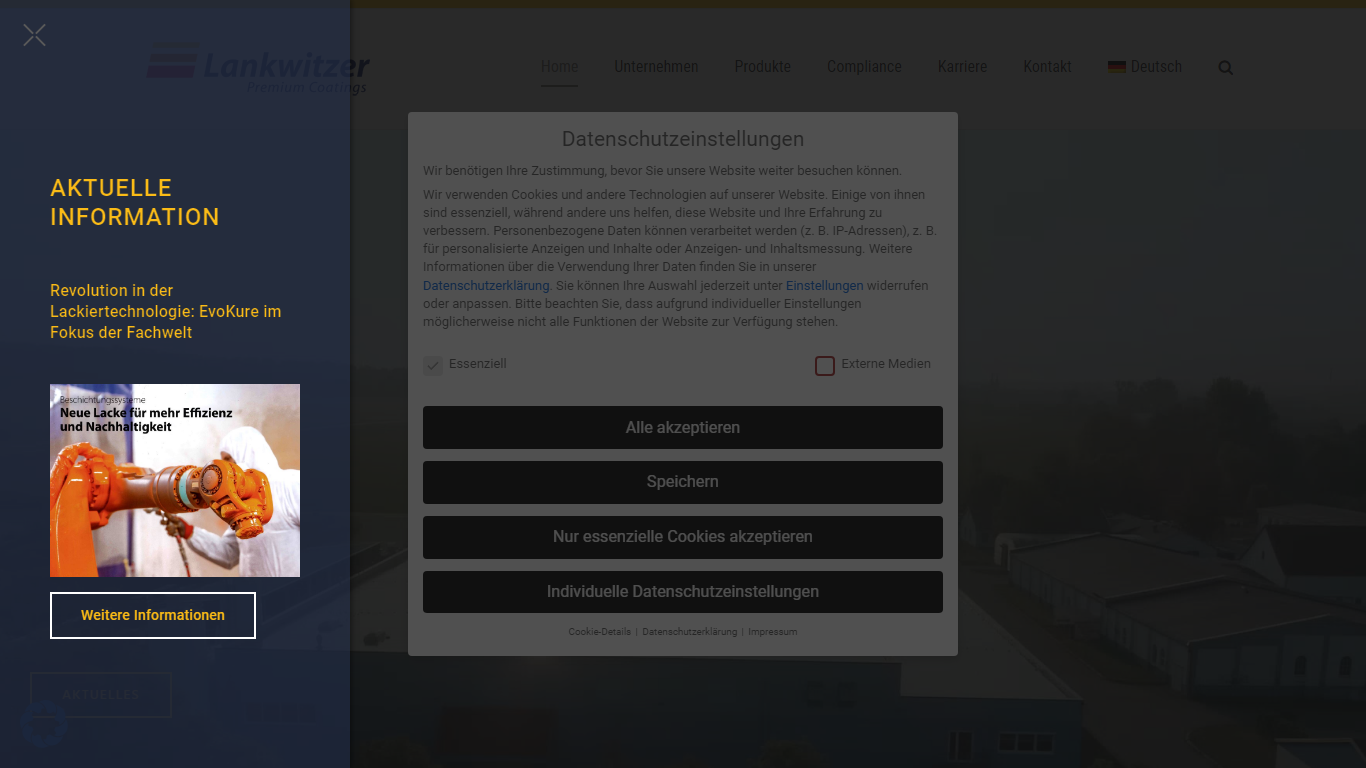This screenshot has height=768, width=1366.
Task: Close the Aktuelle Information side panel
Action: (34, 36)
